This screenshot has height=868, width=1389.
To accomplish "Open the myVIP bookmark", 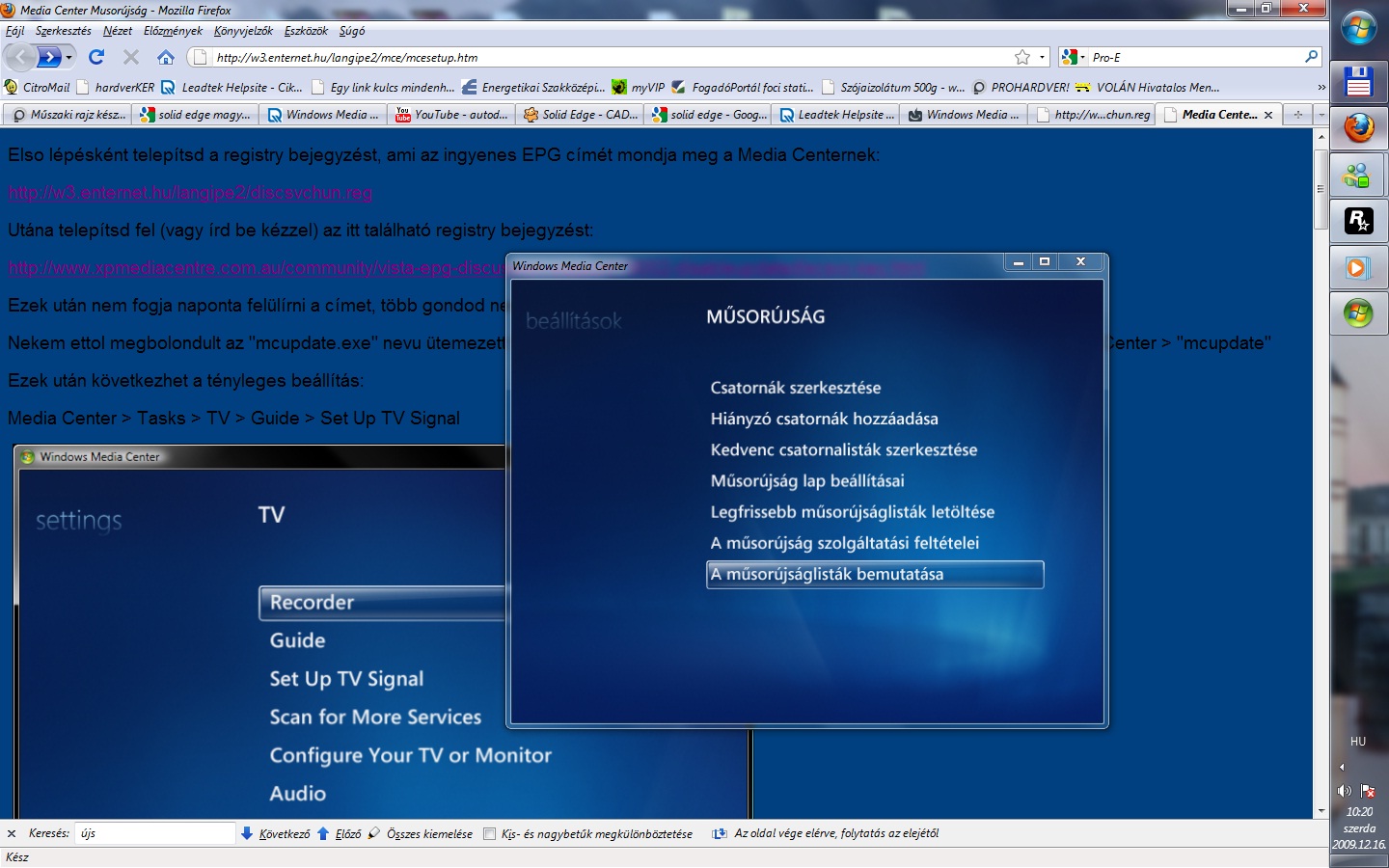I will point(638,87).
